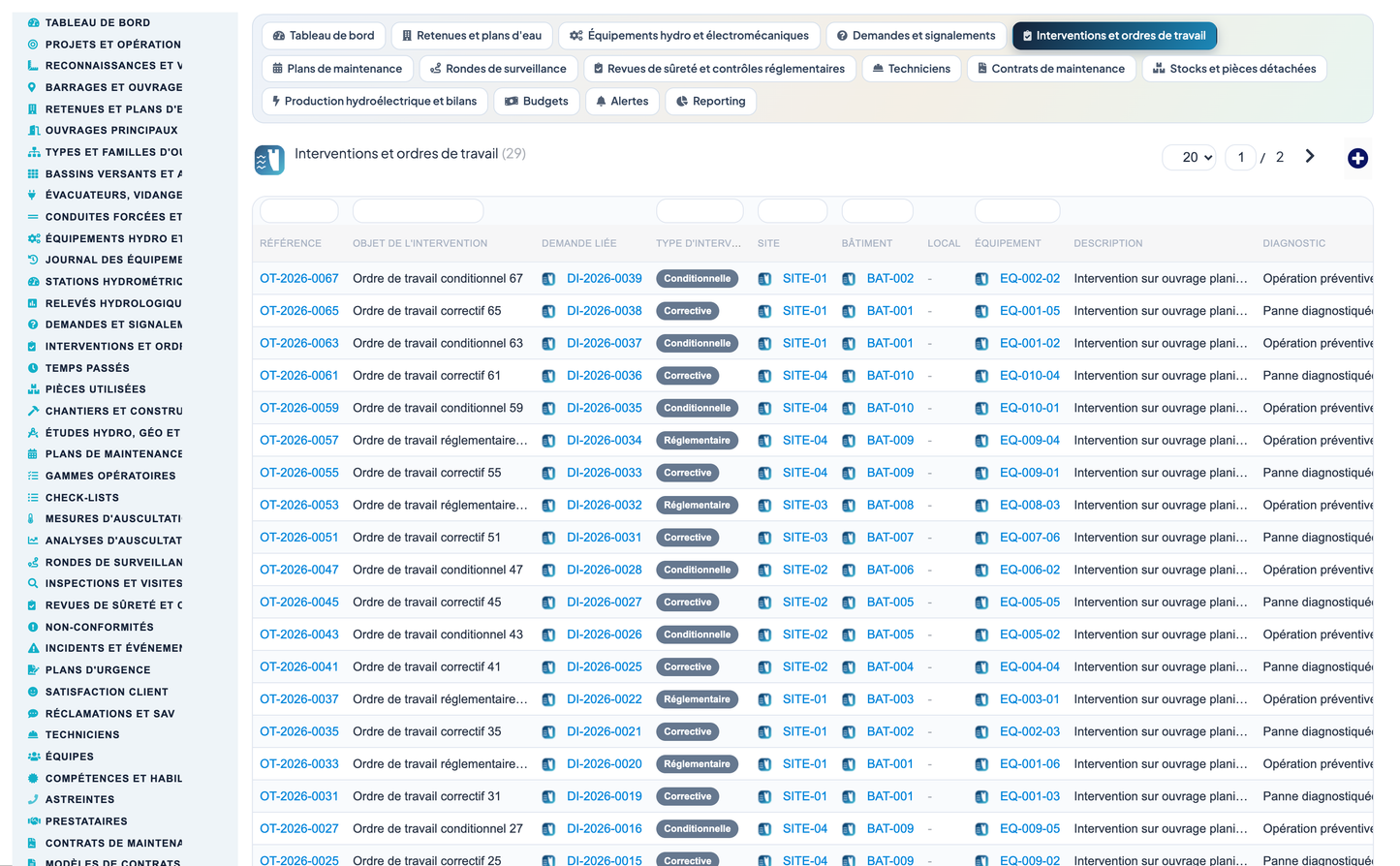The image size is (1400, 866).
Task: Open the Alertes tab
Action: click(622, 101)
